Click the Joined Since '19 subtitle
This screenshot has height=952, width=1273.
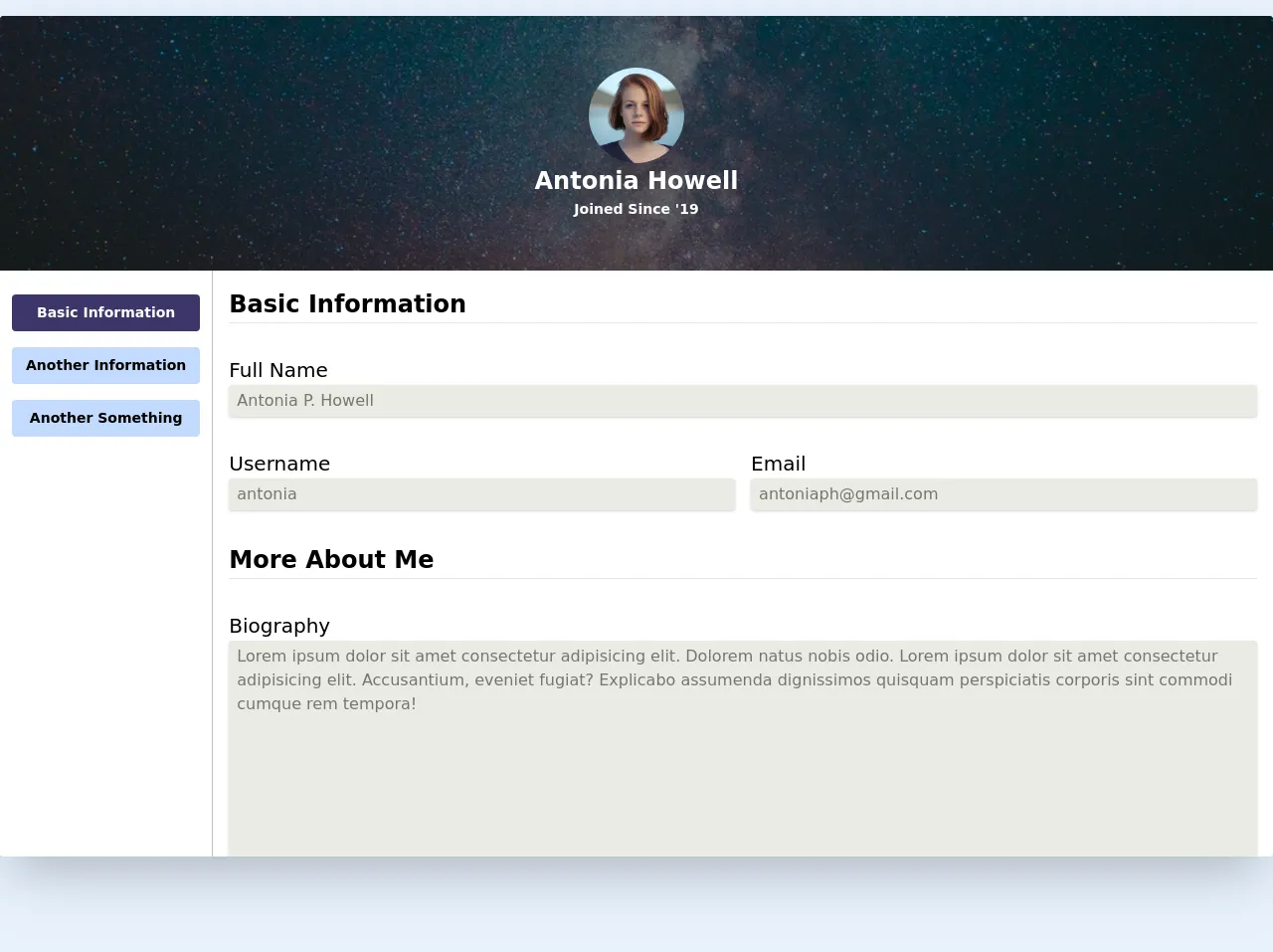(636, 209)
